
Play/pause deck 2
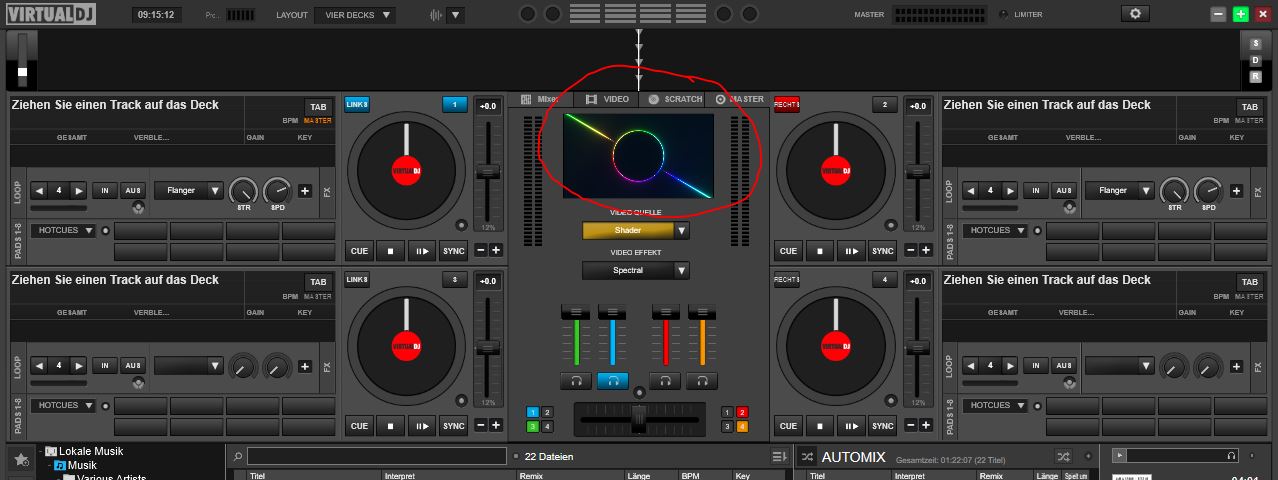coord(851,251)
